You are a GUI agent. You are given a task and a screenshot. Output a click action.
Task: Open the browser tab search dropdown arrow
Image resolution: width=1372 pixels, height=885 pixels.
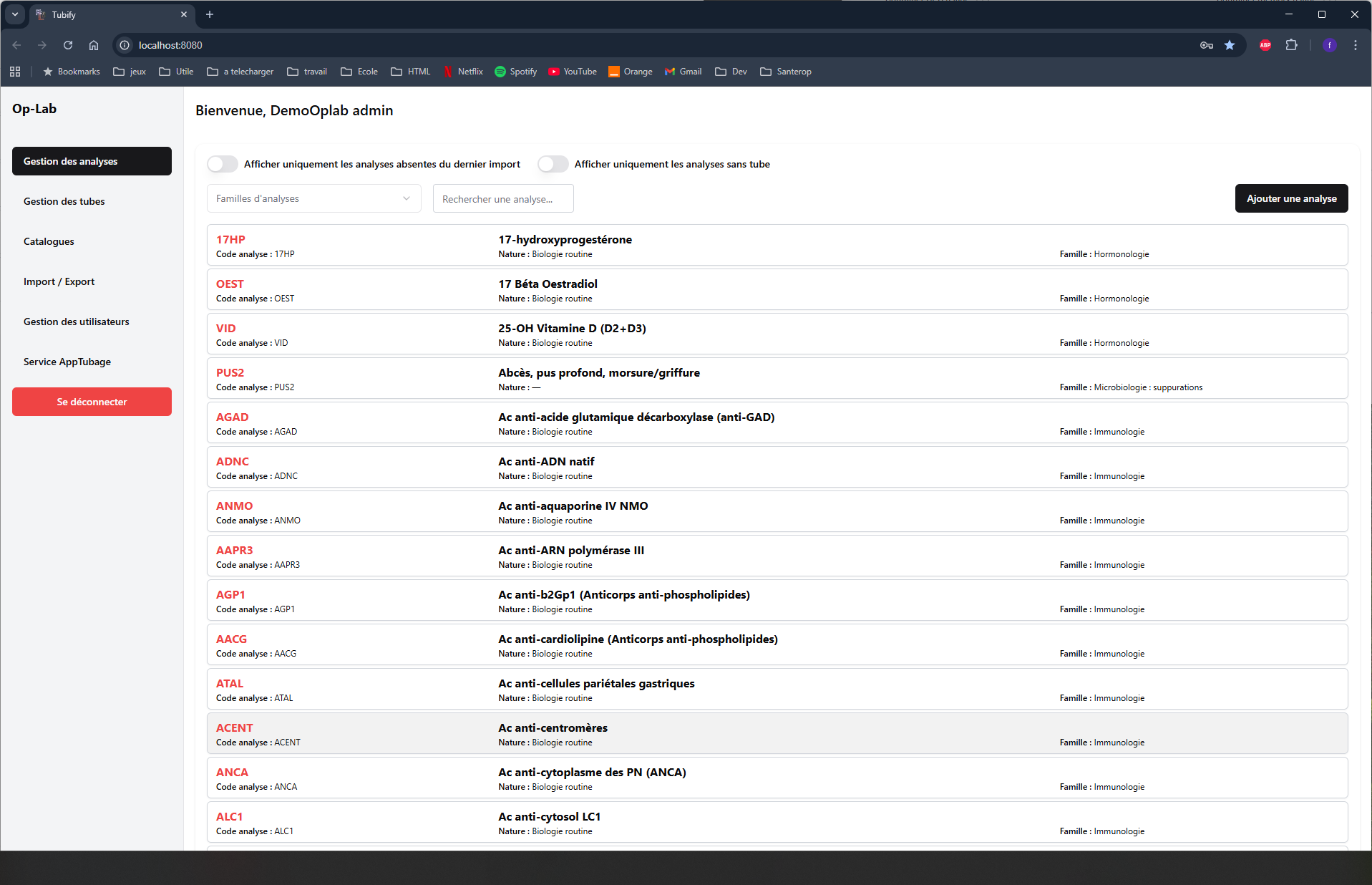coord(14,14)
